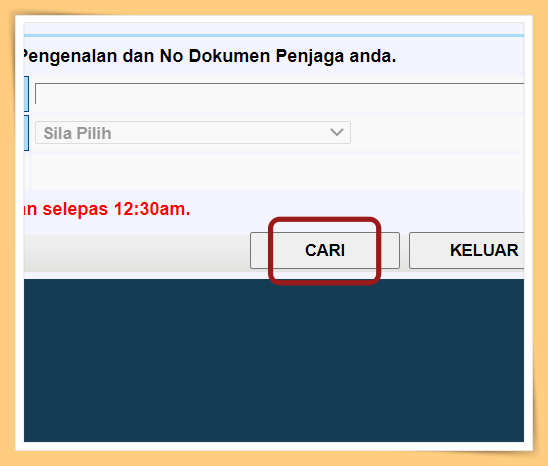Click the light blue line atop the form
The height and width of the screenshot is (466, 548).
[274, 35]
